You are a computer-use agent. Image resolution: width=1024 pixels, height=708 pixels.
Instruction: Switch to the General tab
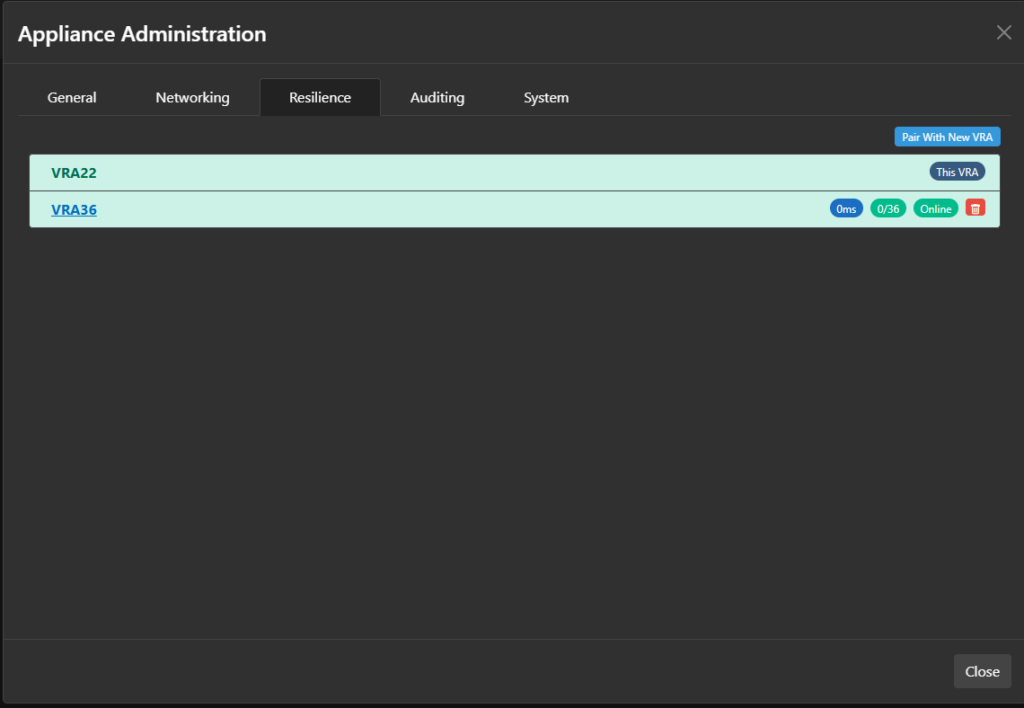(x=72, y=97)
